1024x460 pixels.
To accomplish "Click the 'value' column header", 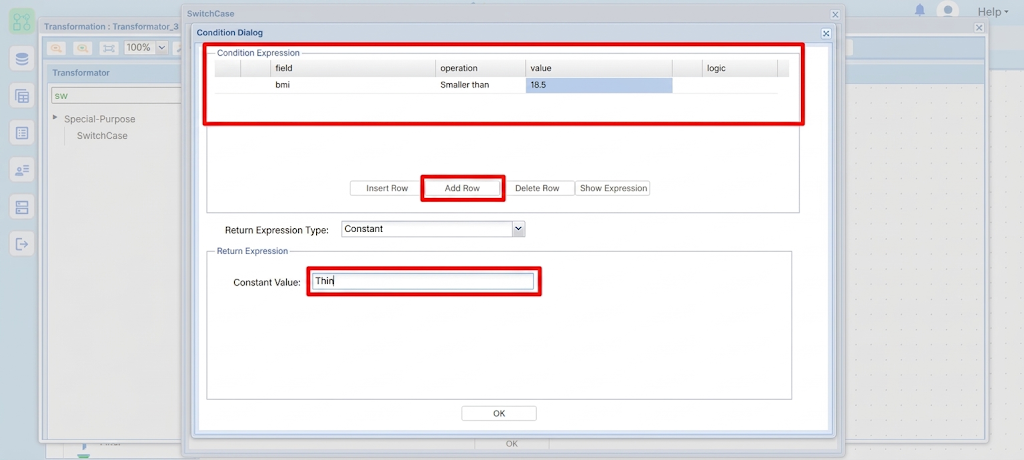I will click(x=599, y=68).
